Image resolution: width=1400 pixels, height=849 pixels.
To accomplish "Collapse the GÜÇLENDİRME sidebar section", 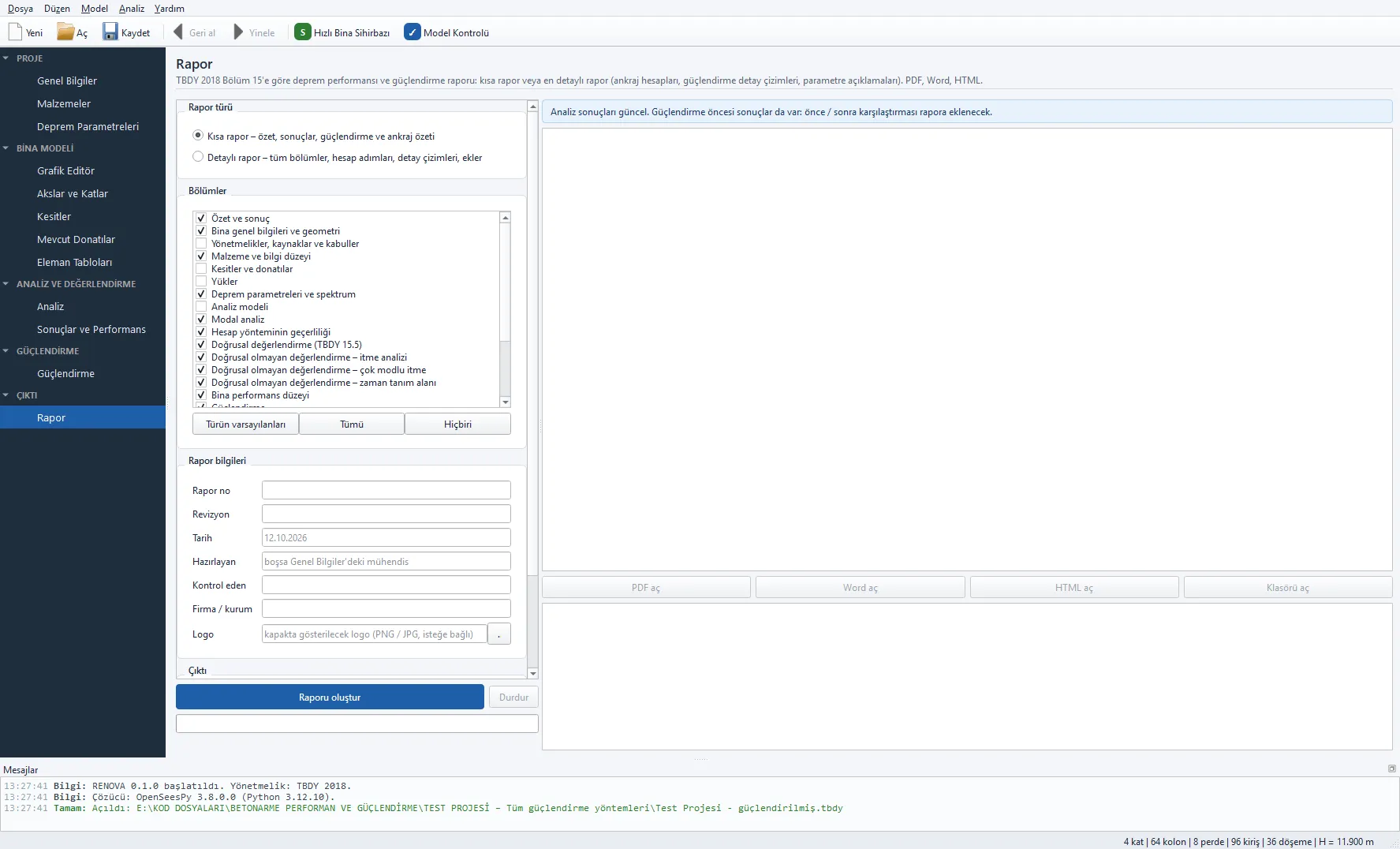I will (x=6, y=351).
